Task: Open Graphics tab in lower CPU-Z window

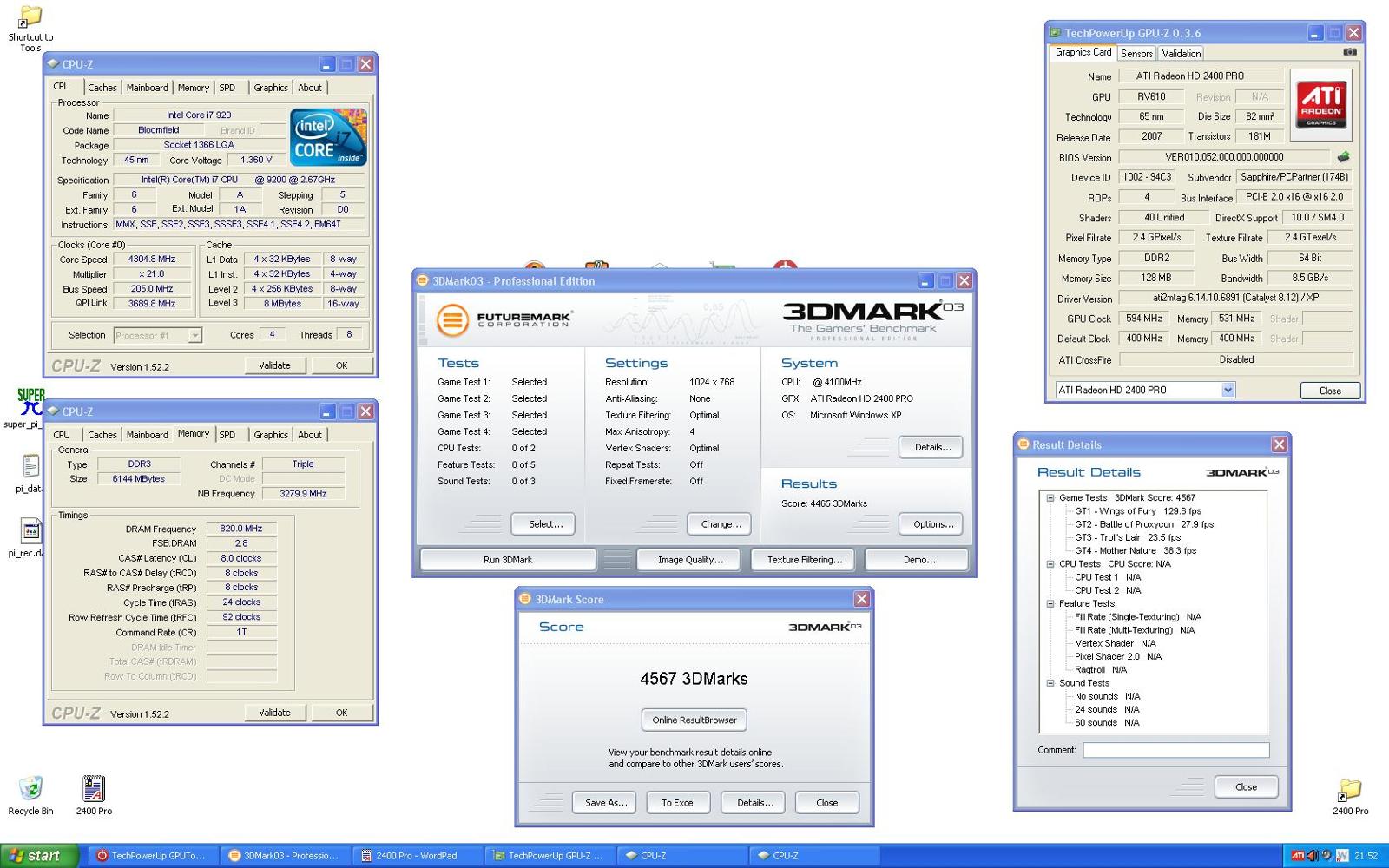Action: click(271, 435)
